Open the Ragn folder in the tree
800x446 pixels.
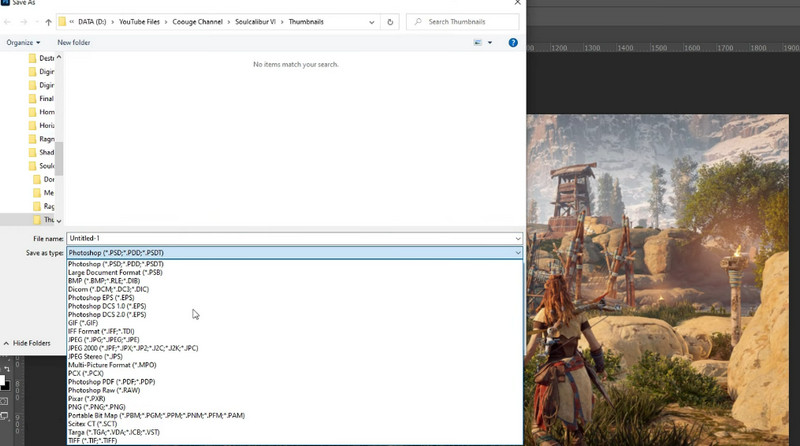pyautogui.click(x=41, y=139)
